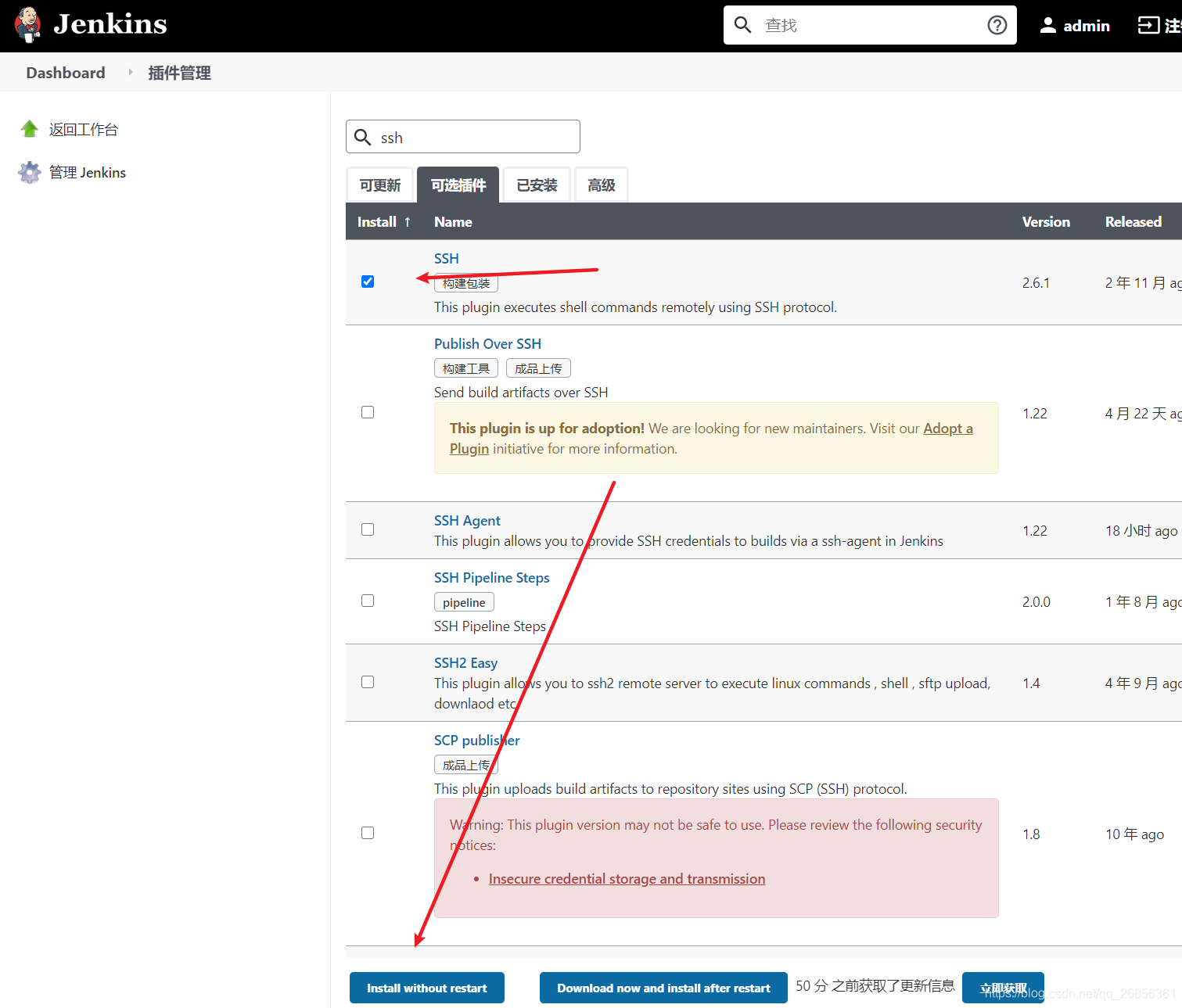Click the pipeline tag label

pyautogui.click(x=464, y=602)
